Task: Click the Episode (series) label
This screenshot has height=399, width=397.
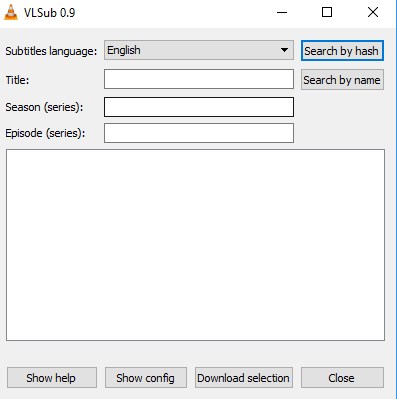Action: click(x=45, y=133)
